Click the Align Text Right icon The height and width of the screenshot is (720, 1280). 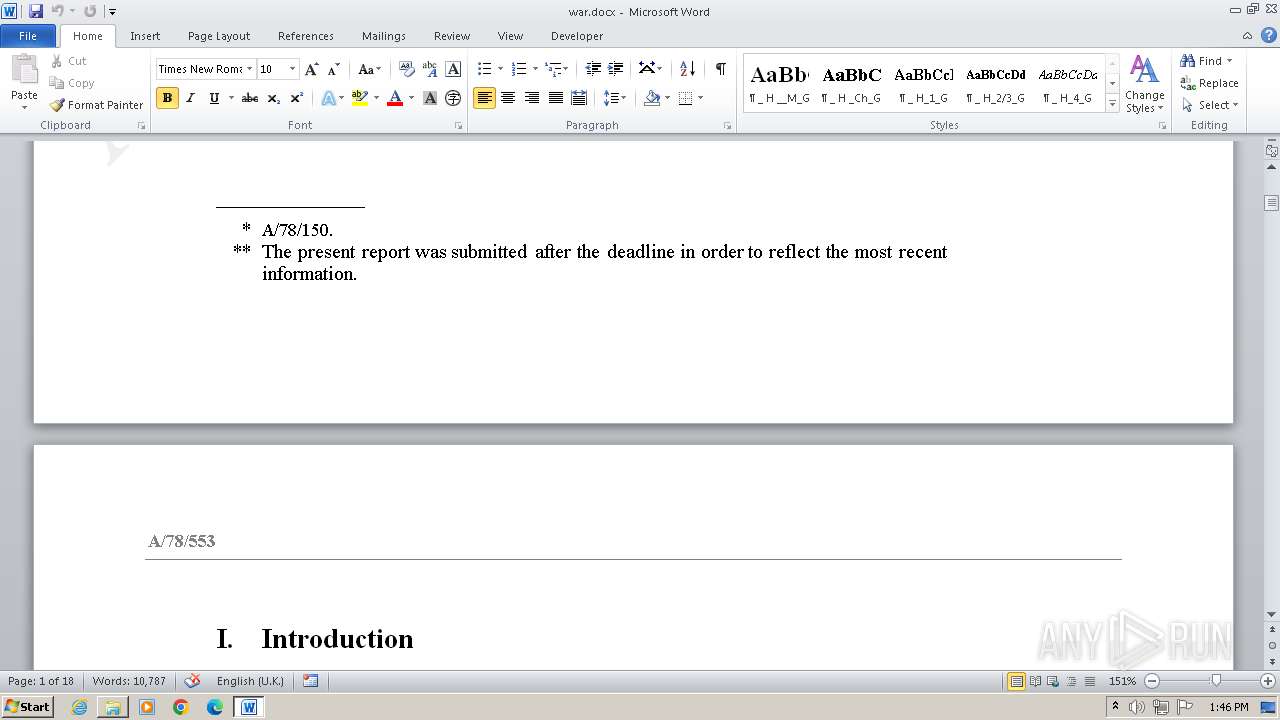point(531,98)
